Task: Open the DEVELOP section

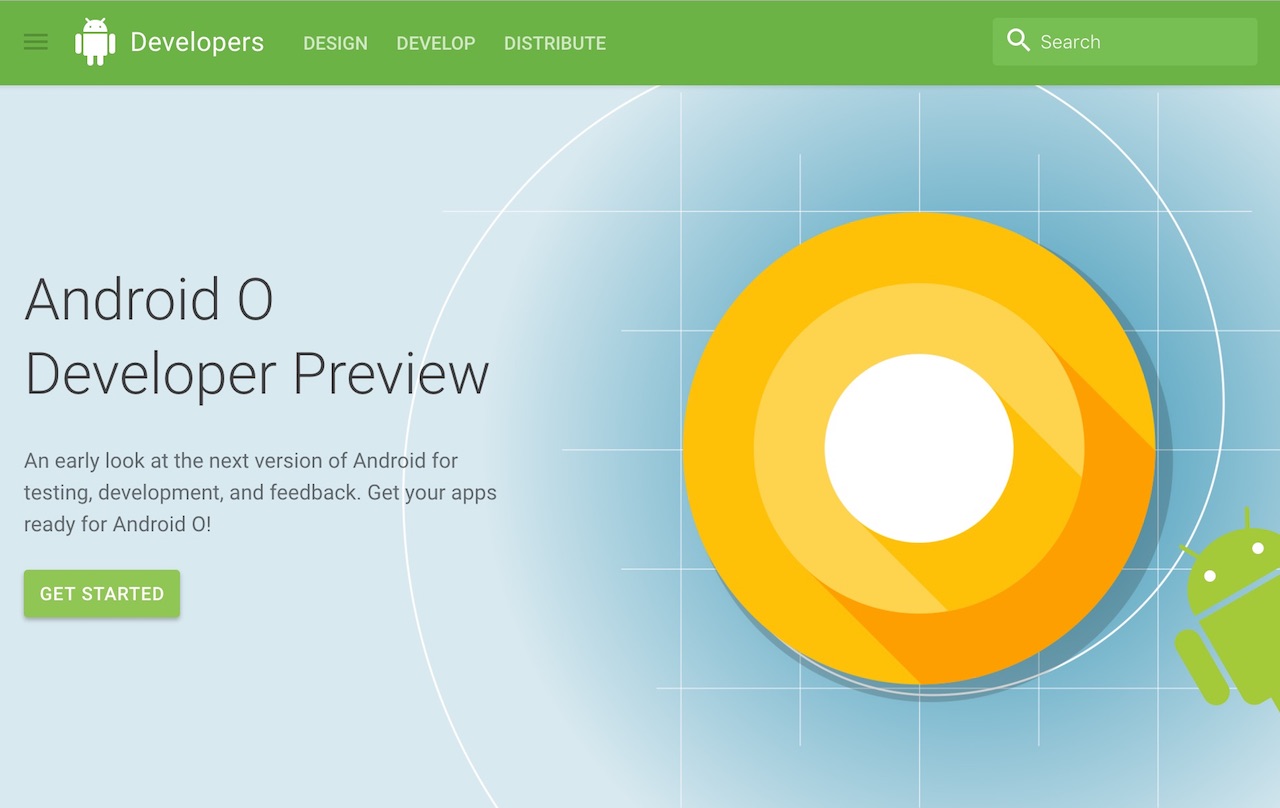Action: point(436,43)
